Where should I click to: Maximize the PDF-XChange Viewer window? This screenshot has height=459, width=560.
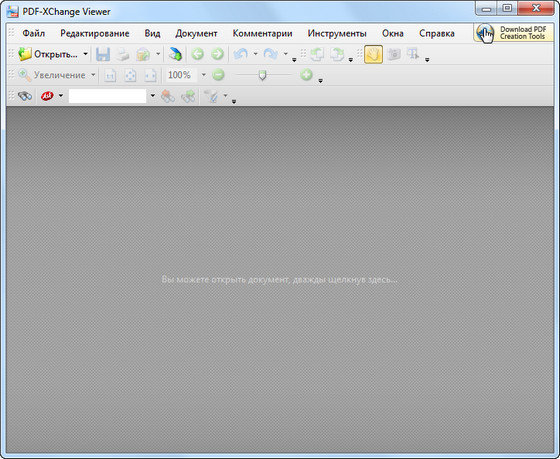(x=507, y=8)
